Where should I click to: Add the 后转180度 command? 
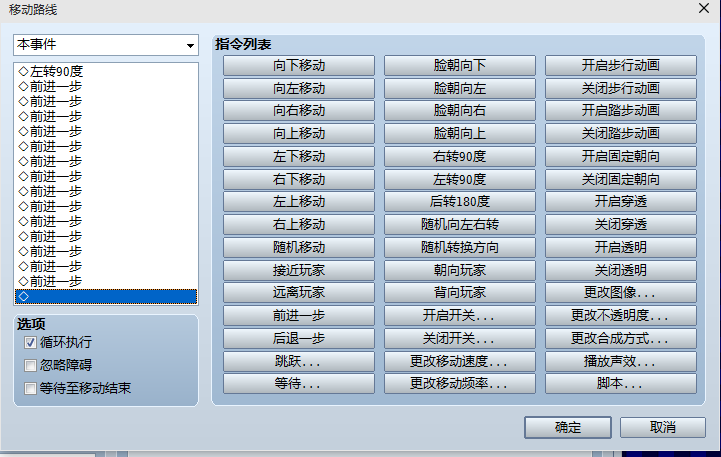pos(460,201)
